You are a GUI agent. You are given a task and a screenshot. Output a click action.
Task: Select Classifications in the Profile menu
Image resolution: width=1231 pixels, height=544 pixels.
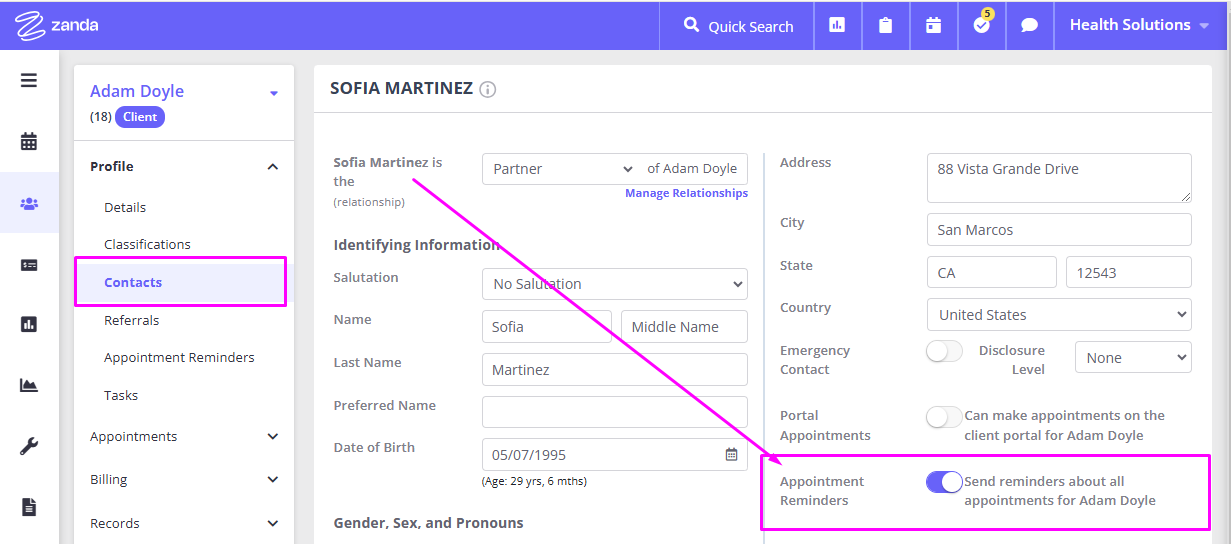tap(147, 244)
